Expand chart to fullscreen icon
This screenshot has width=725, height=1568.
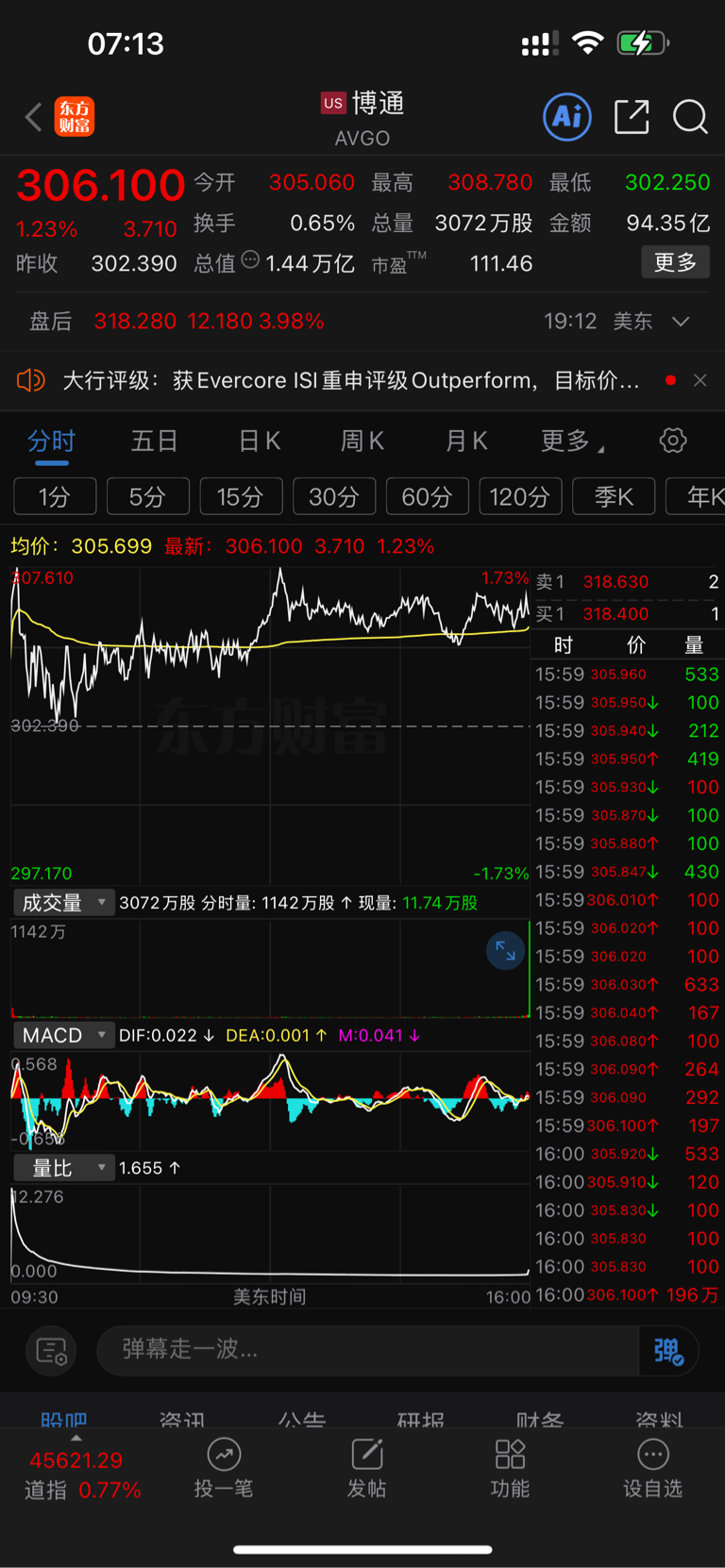[x=505, y=951]
